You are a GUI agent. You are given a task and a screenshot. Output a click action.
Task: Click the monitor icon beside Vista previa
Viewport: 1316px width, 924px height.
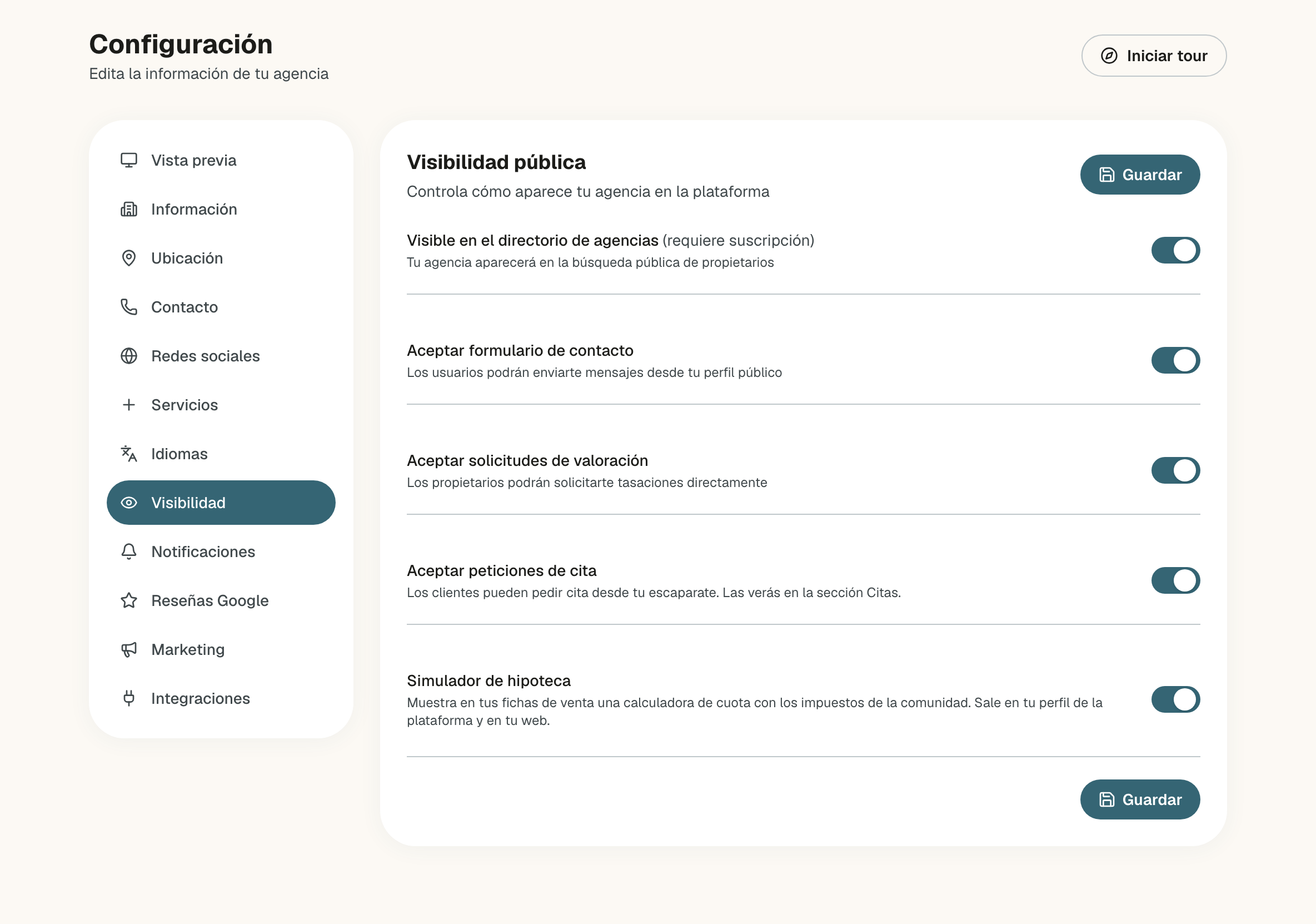pos(129,160)
